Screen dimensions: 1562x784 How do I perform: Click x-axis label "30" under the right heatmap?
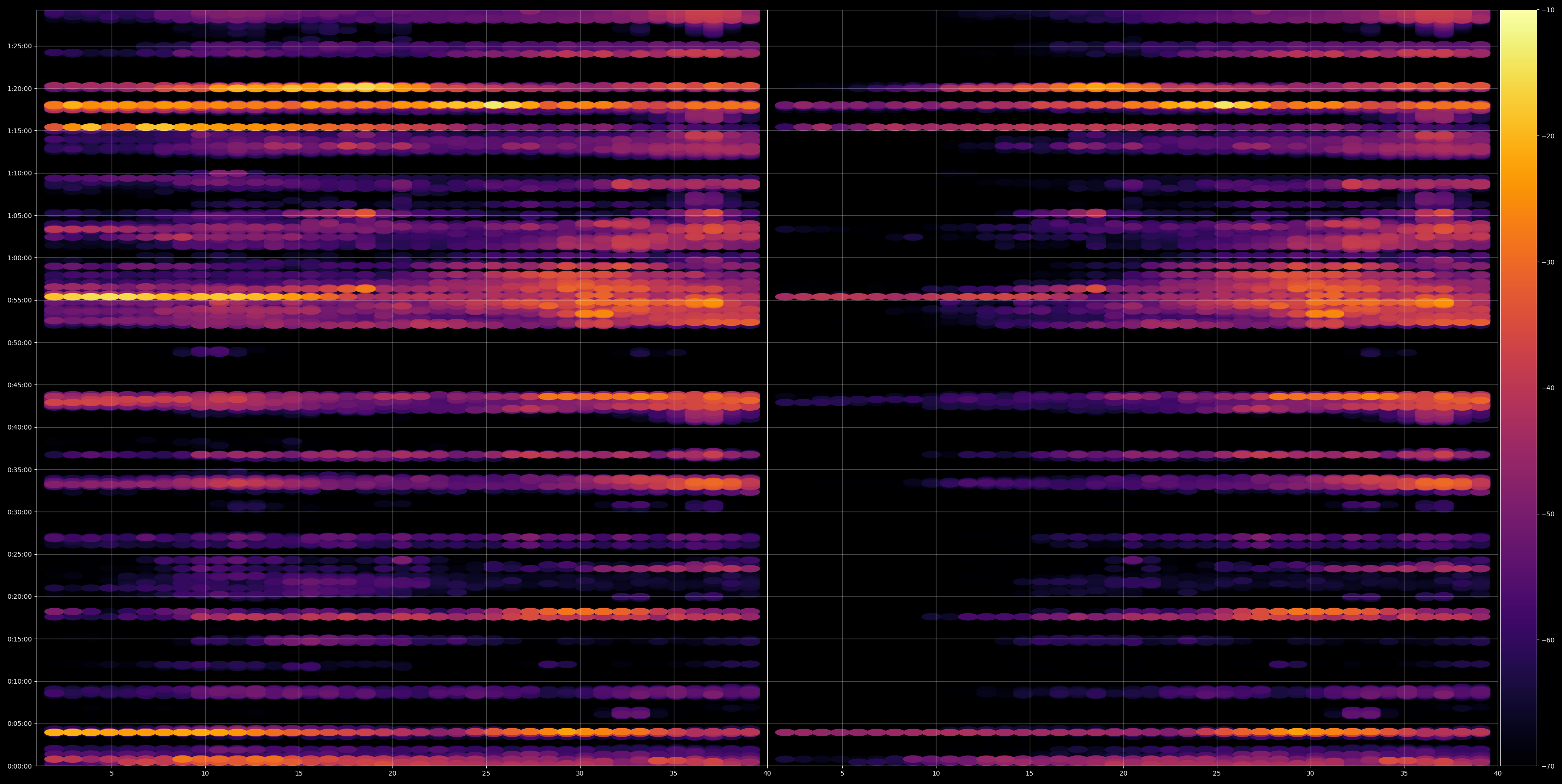click(x=1311, y=774)
